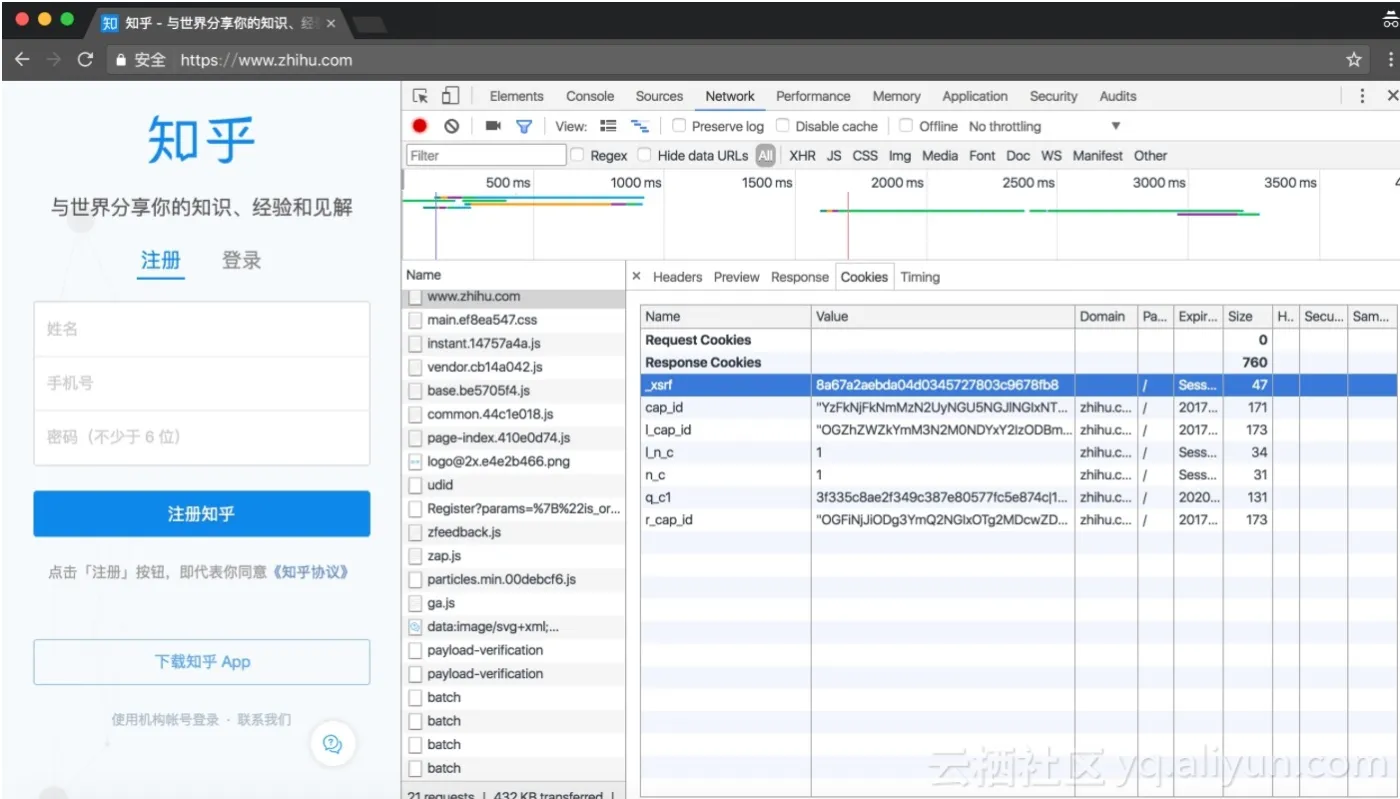Screen dimensions: 1400x799
Task: Show the request Timing tab
Action: click(920, 277)
